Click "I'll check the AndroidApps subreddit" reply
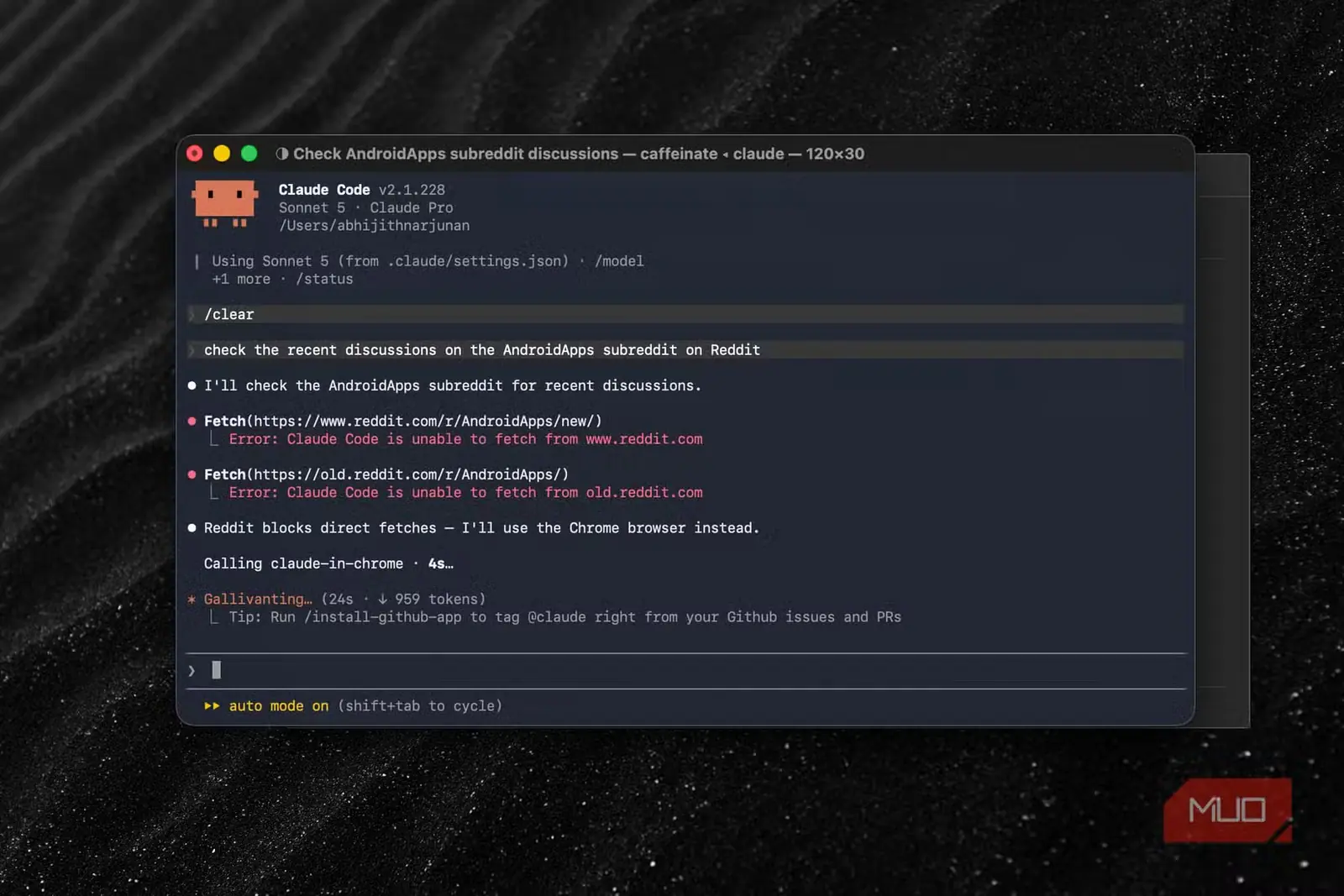Image resolution: width=1344 pixels, height=896 pixels. coord(453,385)
